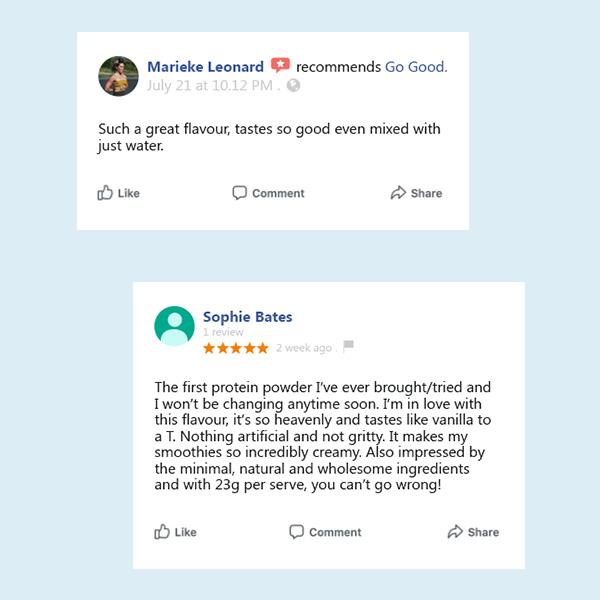This screenshot has height=600, width=600.
Task: Open Marieke Leonard's profile name link
Action: [205, 67]
